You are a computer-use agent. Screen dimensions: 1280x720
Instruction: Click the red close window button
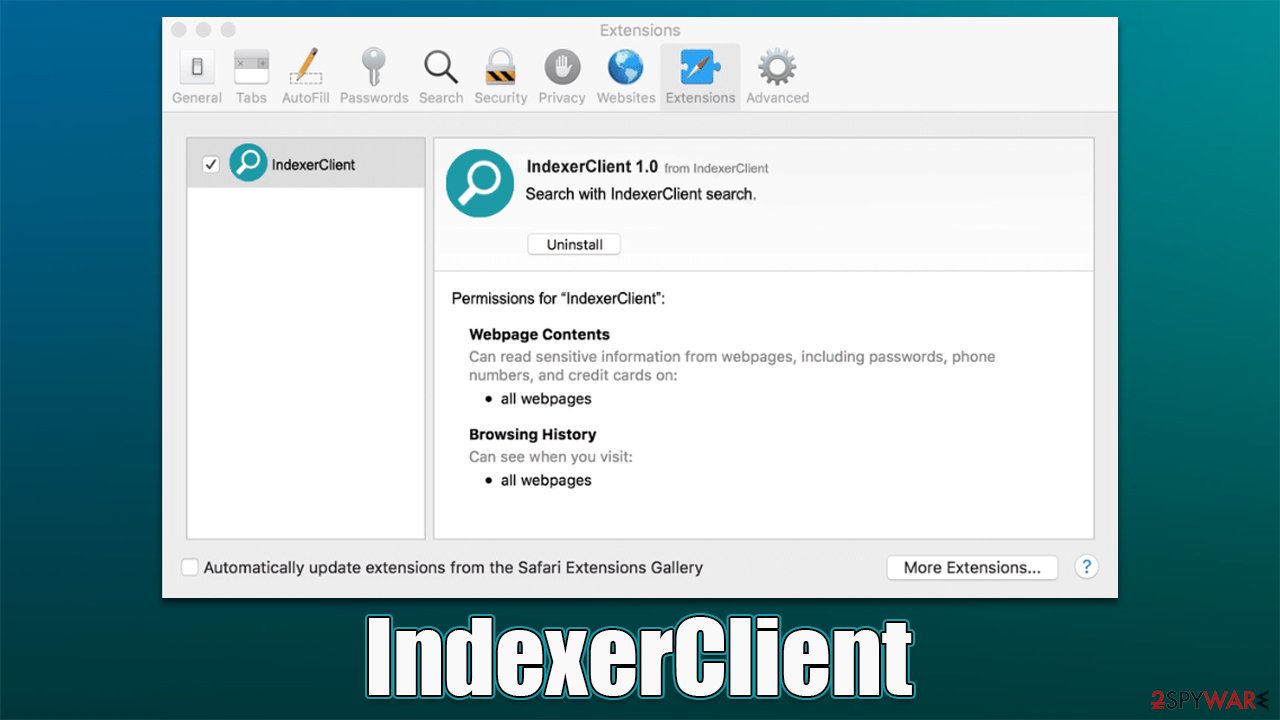click(x=179, y=30)
